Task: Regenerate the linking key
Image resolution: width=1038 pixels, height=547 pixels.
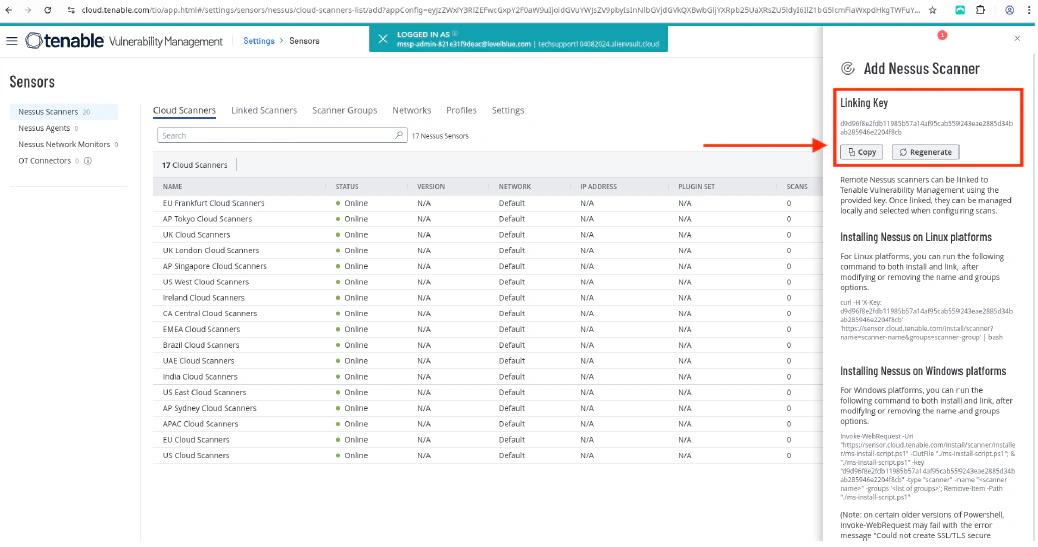Action: (926, 152)
